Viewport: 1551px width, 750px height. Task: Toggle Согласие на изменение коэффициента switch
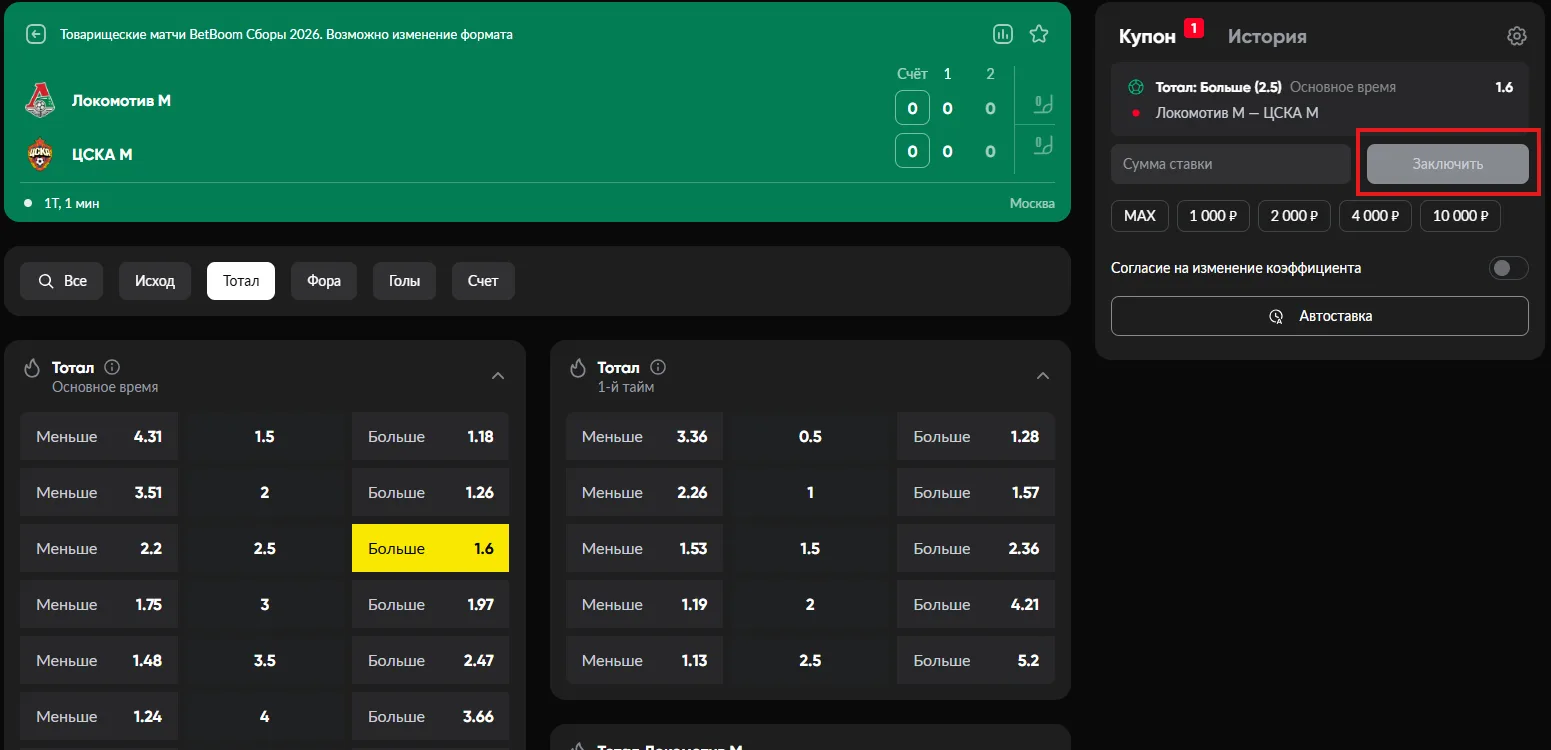pos(1509,268)
